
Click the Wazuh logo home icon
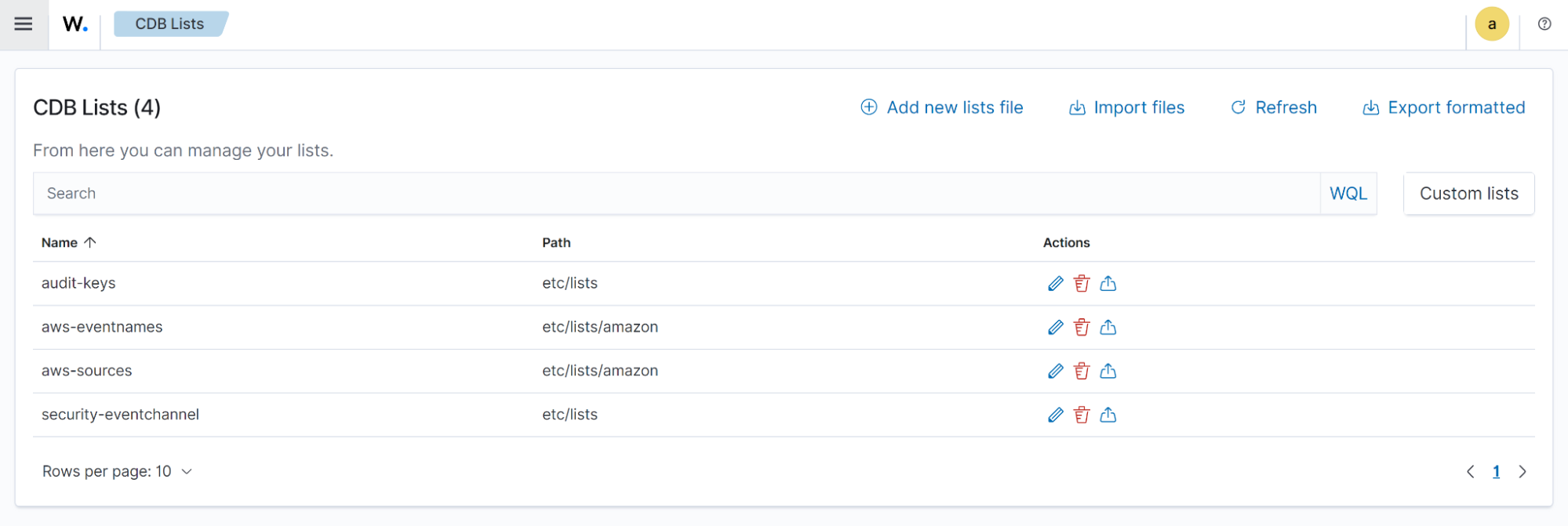pos(75,24)
